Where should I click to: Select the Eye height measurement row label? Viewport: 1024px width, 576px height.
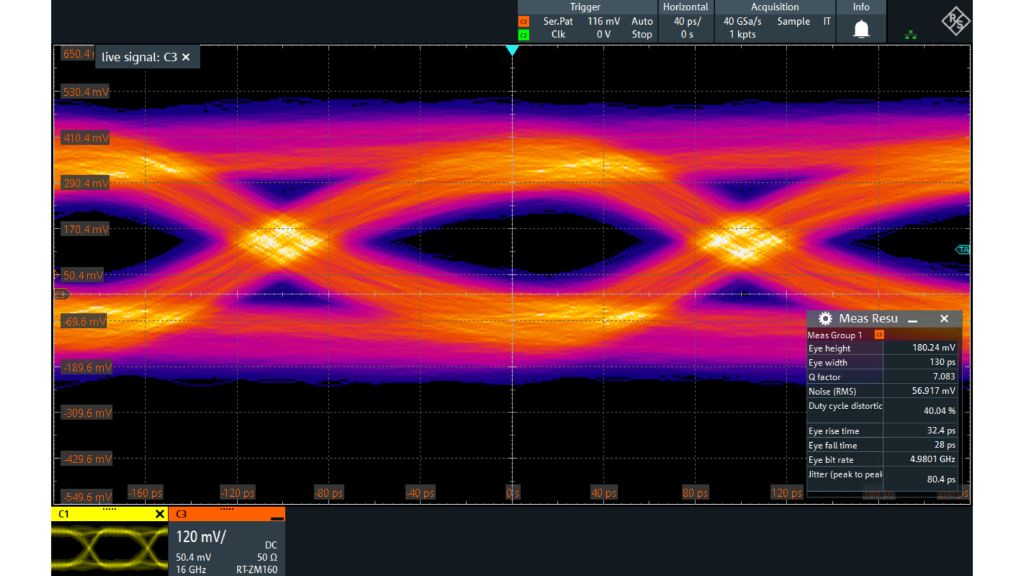tap(829, 349)
